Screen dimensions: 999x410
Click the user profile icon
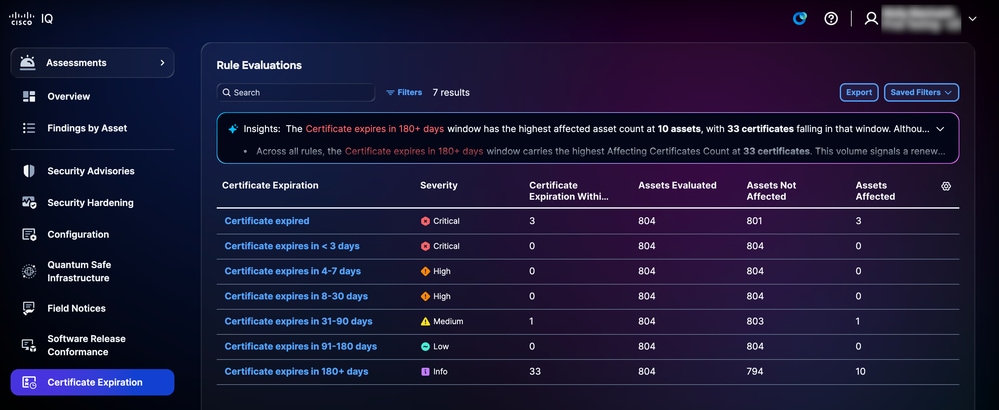[x=871, y=18]
